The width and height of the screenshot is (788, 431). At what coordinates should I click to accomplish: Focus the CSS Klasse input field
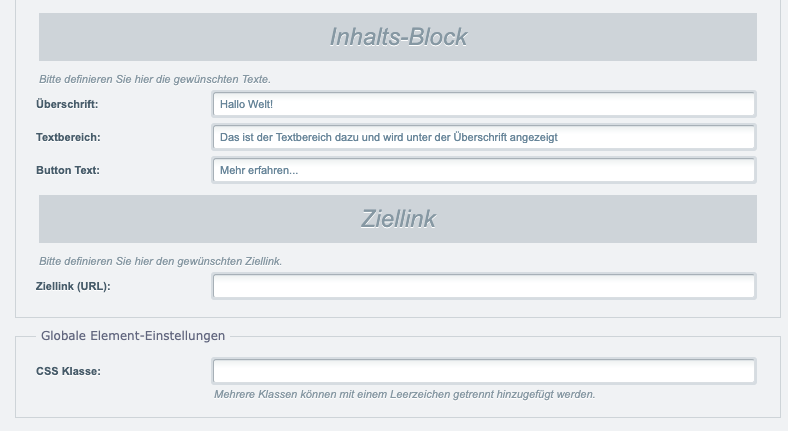pos(483,372)
